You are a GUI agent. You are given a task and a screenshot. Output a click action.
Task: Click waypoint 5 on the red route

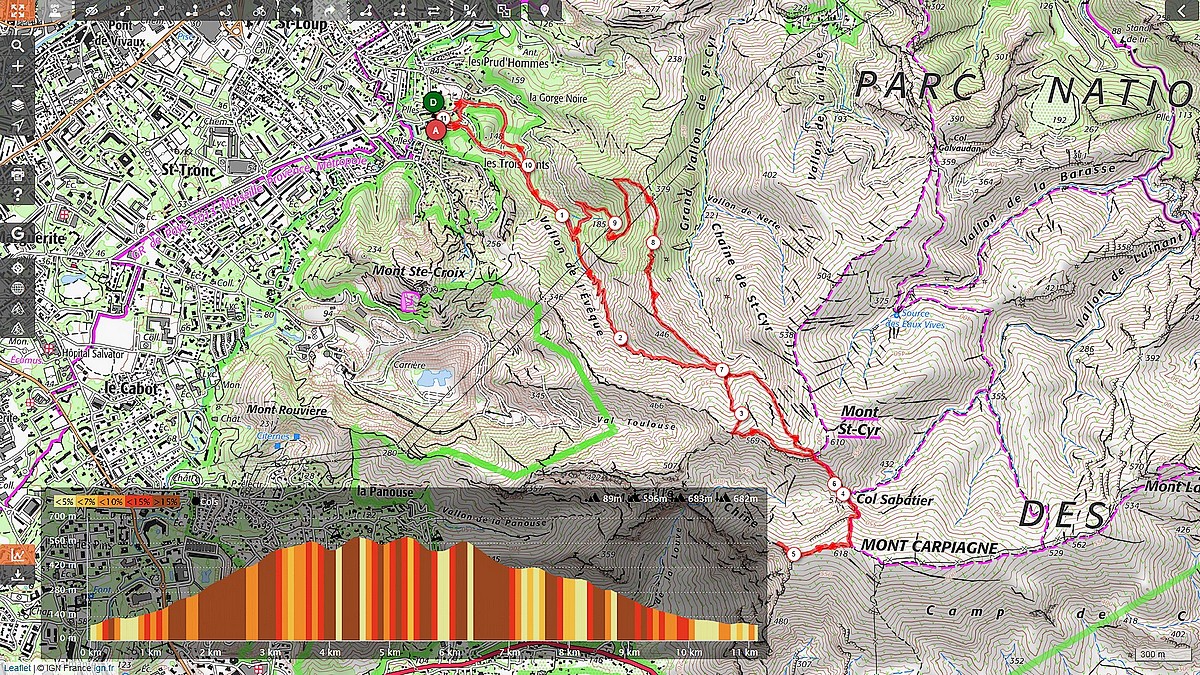(793, 553)
